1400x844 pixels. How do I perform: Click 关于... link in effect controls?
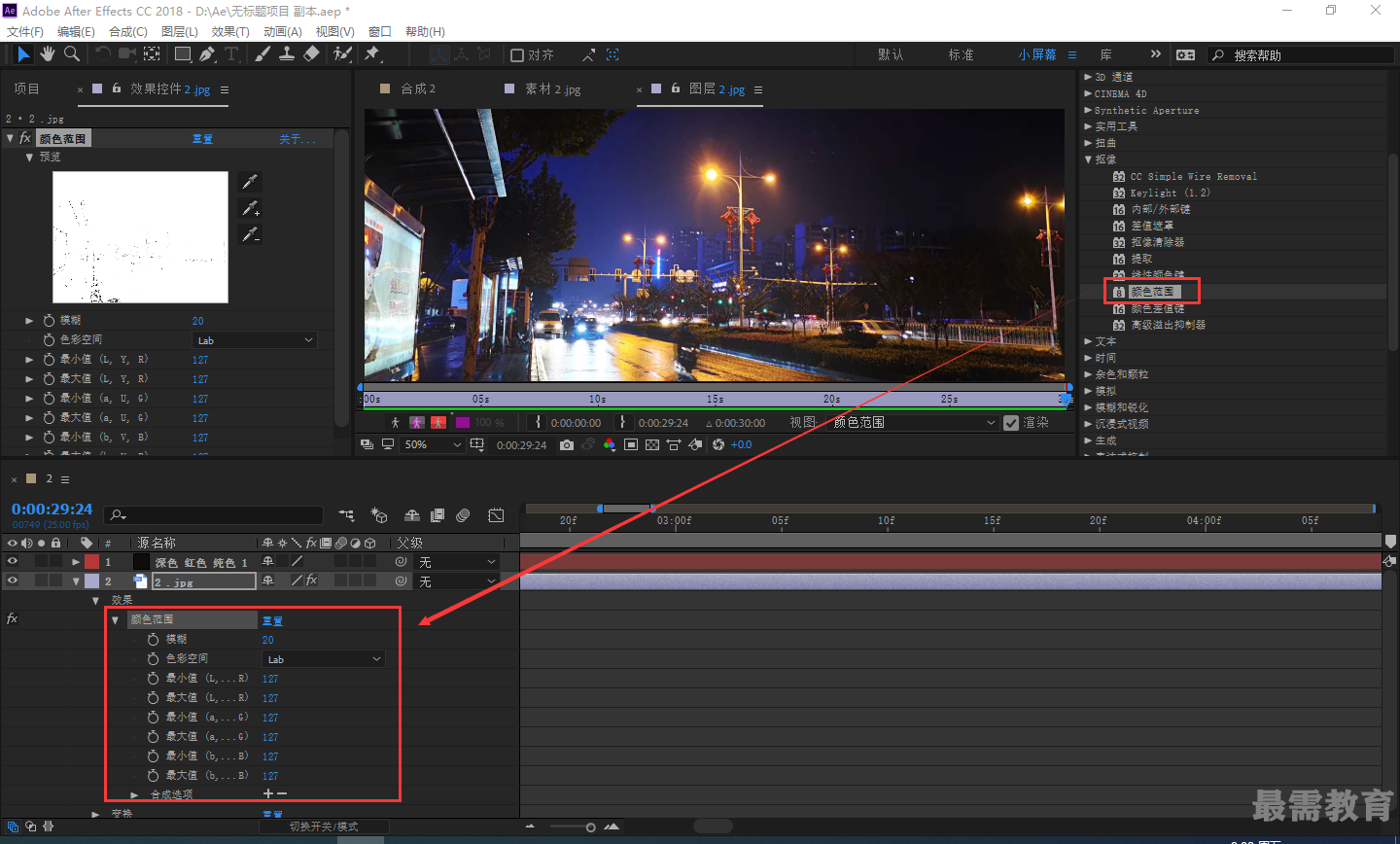click(x=297, y=139)
